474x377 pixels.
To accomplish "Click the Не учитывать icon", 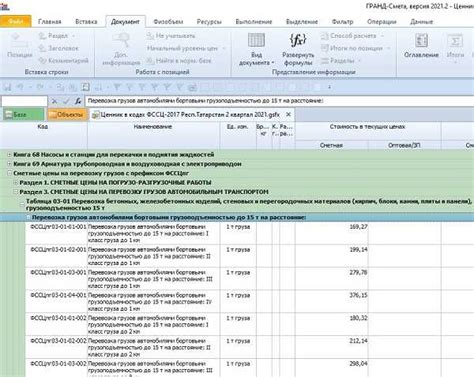I will coord(150,36).
